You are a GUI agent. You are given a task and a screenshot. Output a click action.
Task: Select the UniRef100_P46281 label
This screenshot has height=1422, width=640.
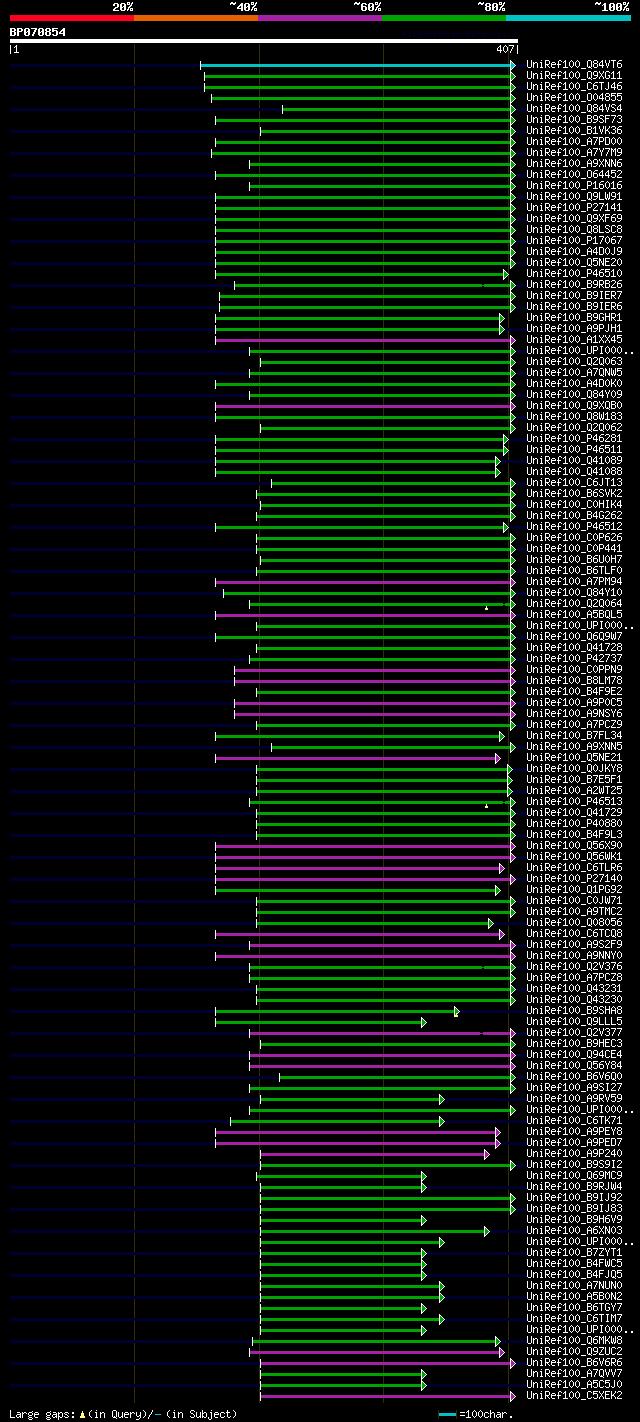coord(573,439)
